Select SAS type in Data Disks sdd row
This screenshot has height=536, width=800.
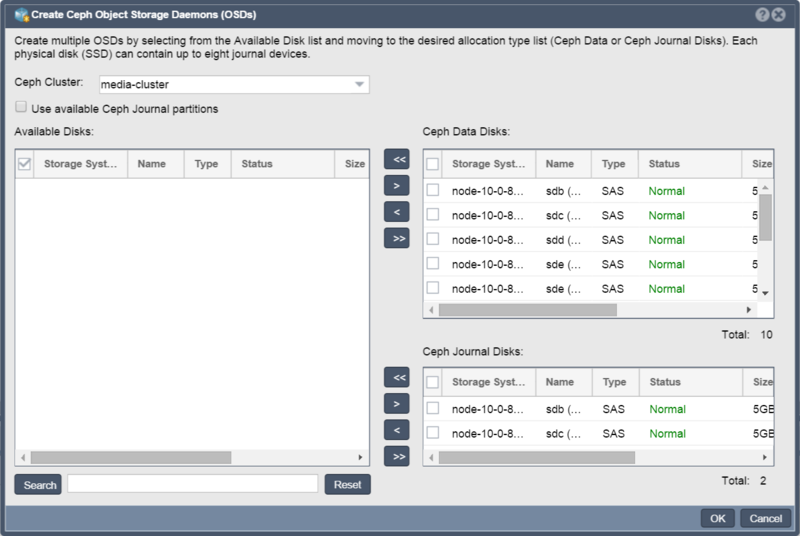coord(612,240)
